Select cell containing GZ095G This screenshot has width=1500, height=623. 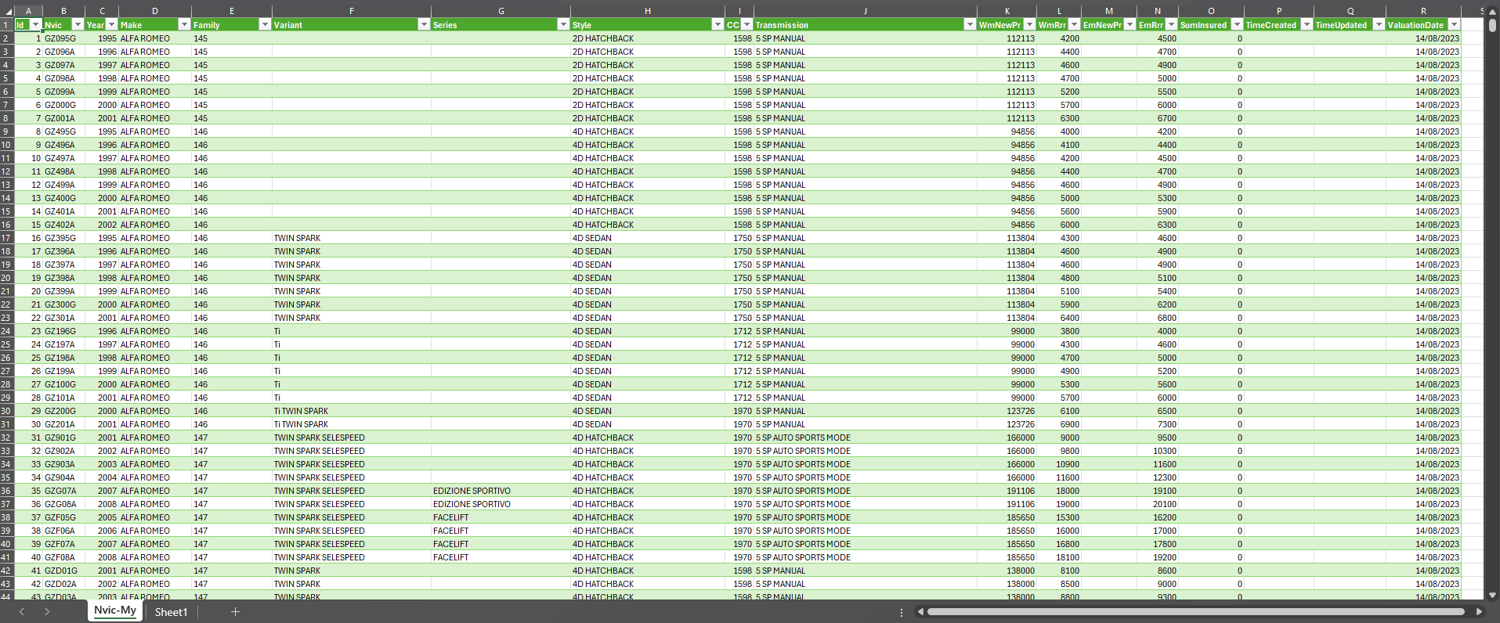(63, 38)
